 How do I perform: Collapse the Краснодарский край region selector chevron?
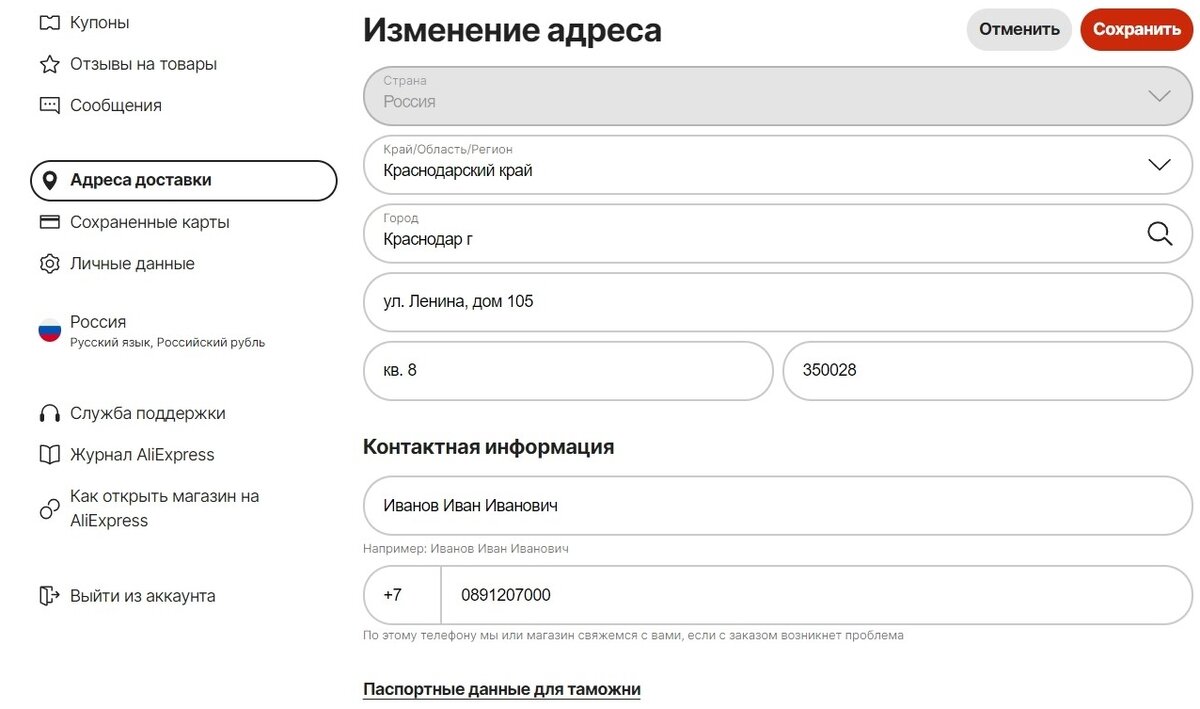click(1159, 164)
